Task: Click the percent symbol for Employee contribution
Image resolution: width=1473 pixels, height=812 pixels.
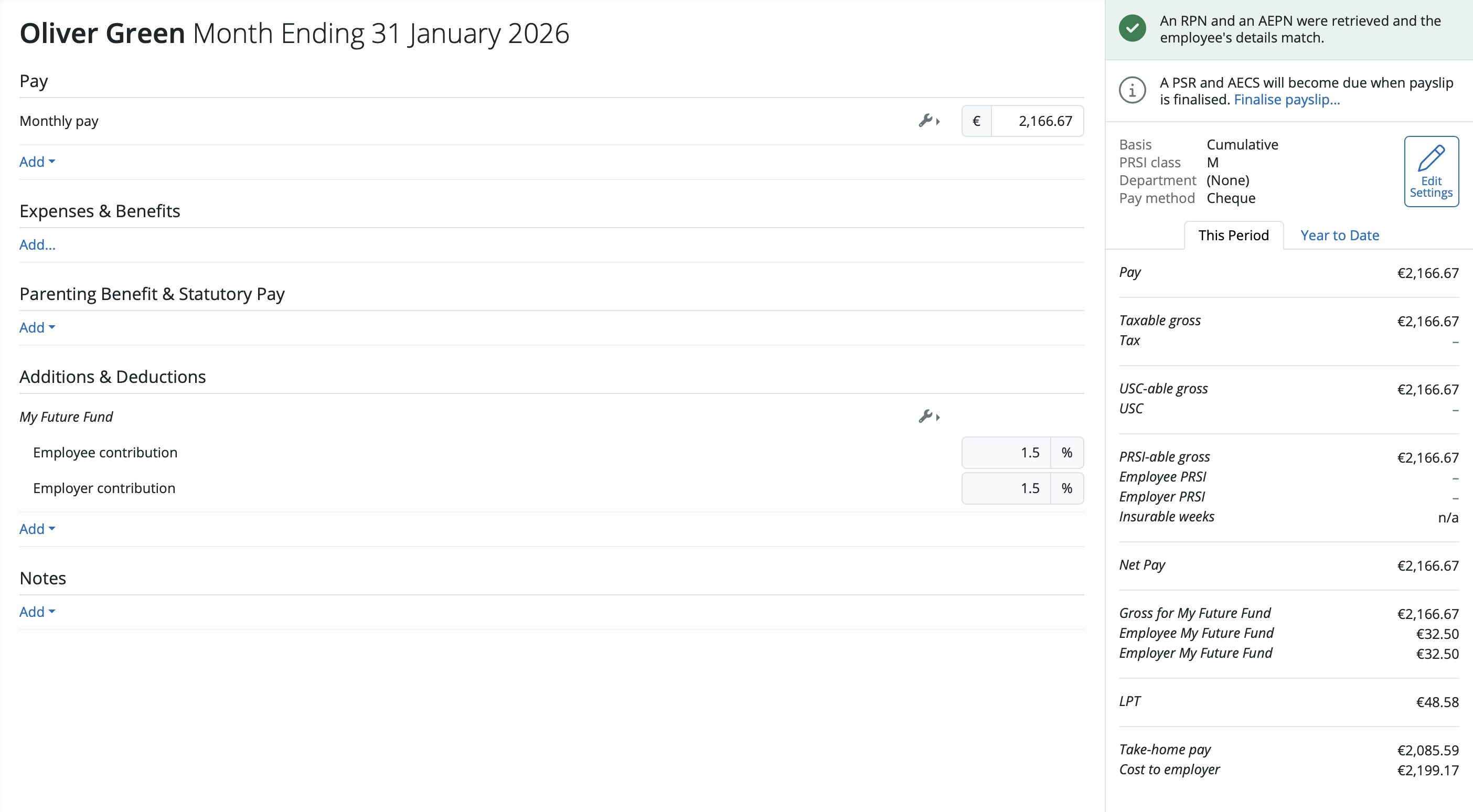Action: pyautogui.click(x=1066, y=453)
